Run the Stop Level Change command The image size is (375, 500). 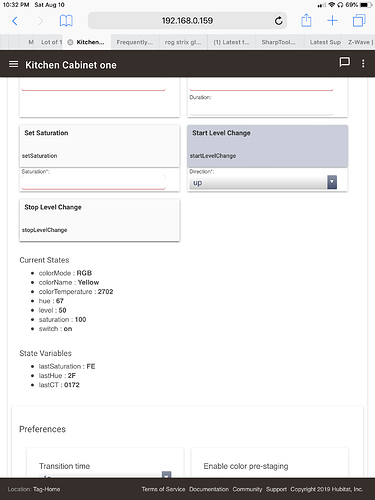tap(100, 220)
